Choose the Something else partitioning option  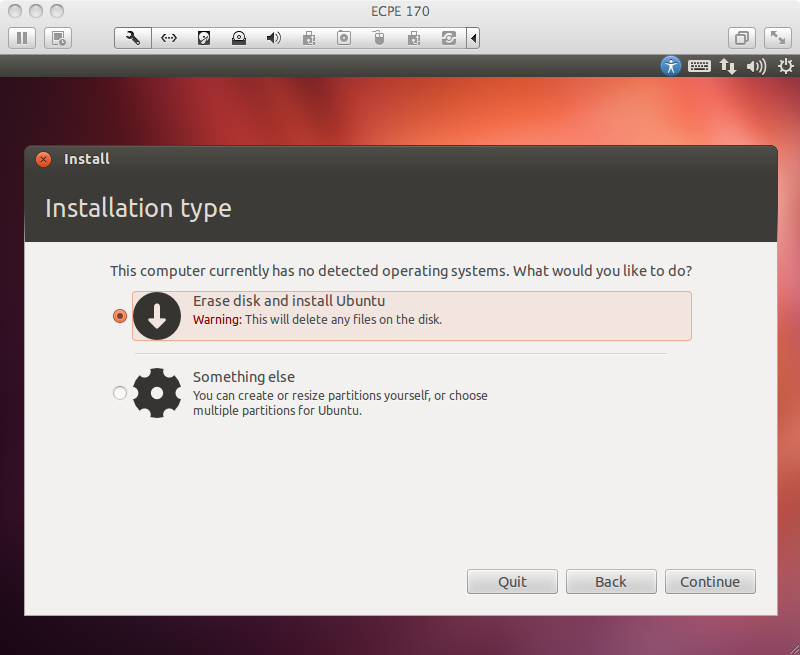(x=120, y=393)
